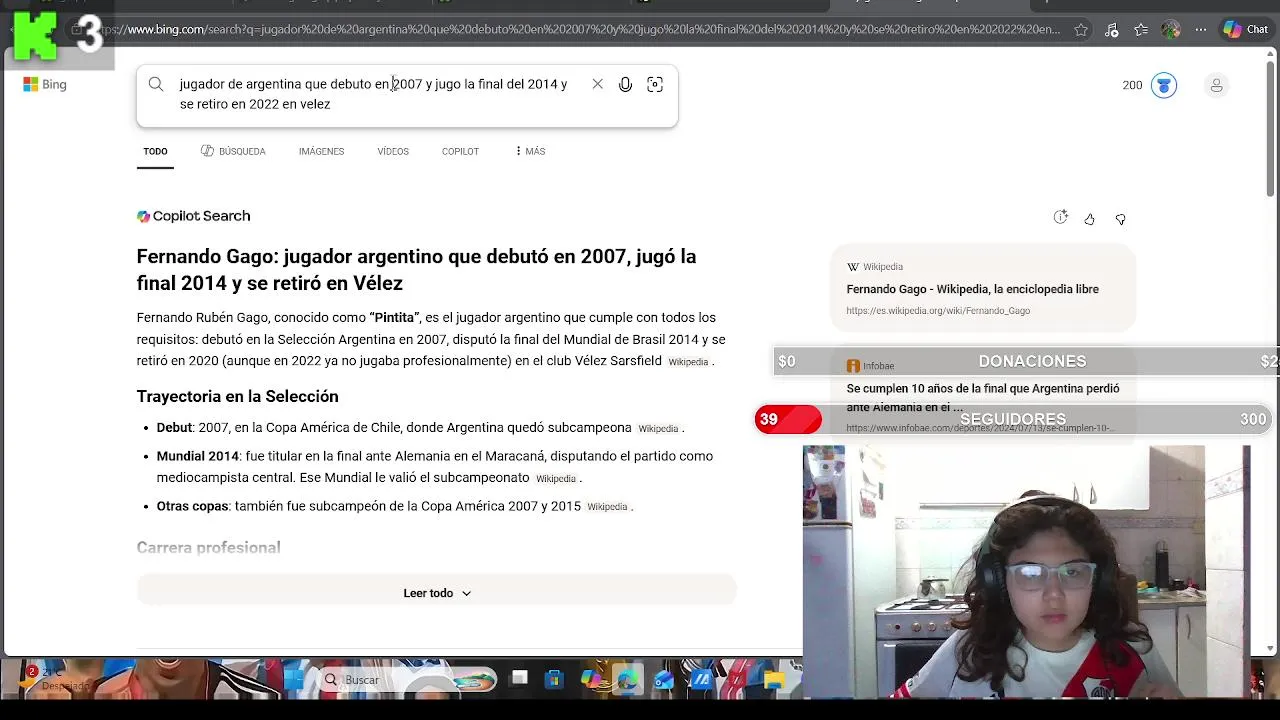Open Edge settings and more menu
Viewport: 1280px width, 720px height.
(x=1201, y=30)
